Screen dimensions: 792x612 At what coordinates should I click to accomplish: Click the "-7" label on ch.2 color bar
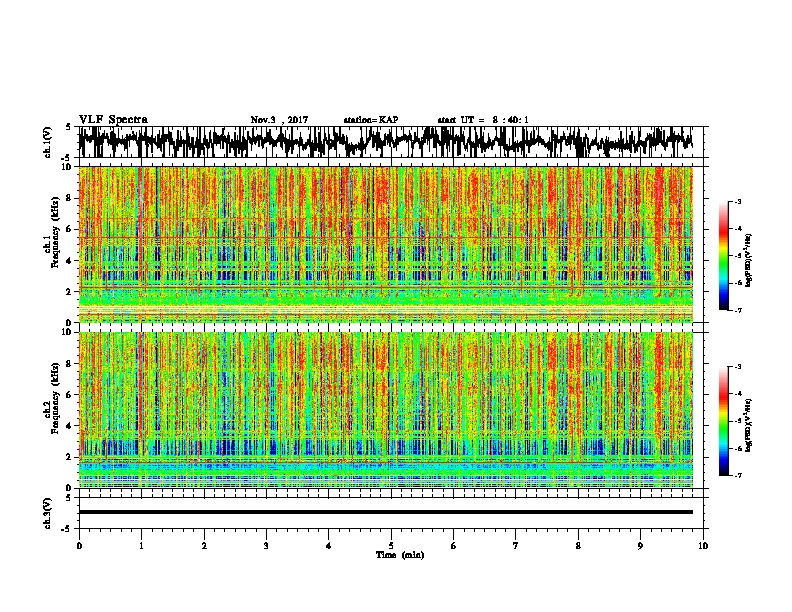(737, 476)
